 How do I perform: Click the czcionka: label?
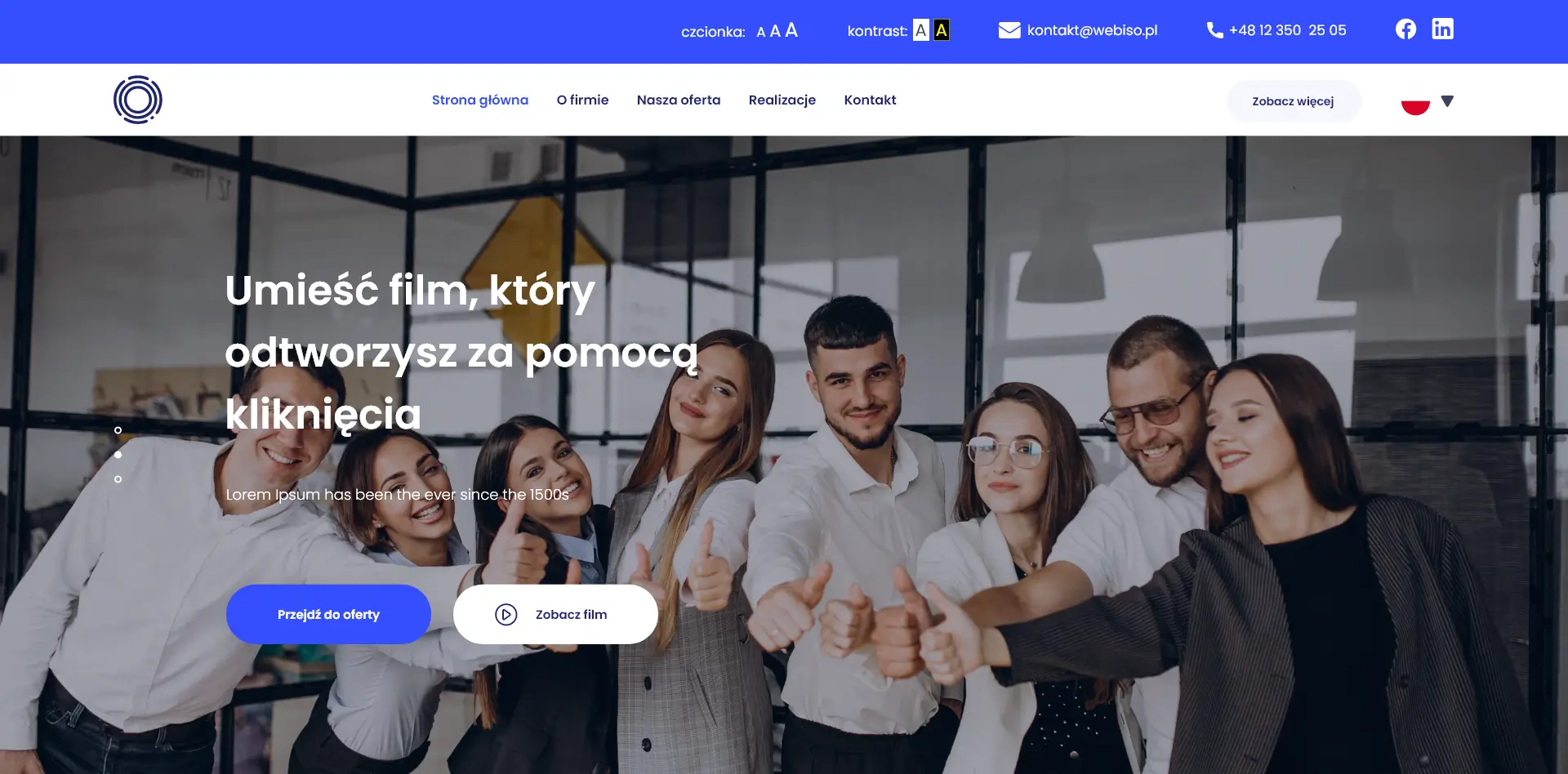click(x=713, y=32)
